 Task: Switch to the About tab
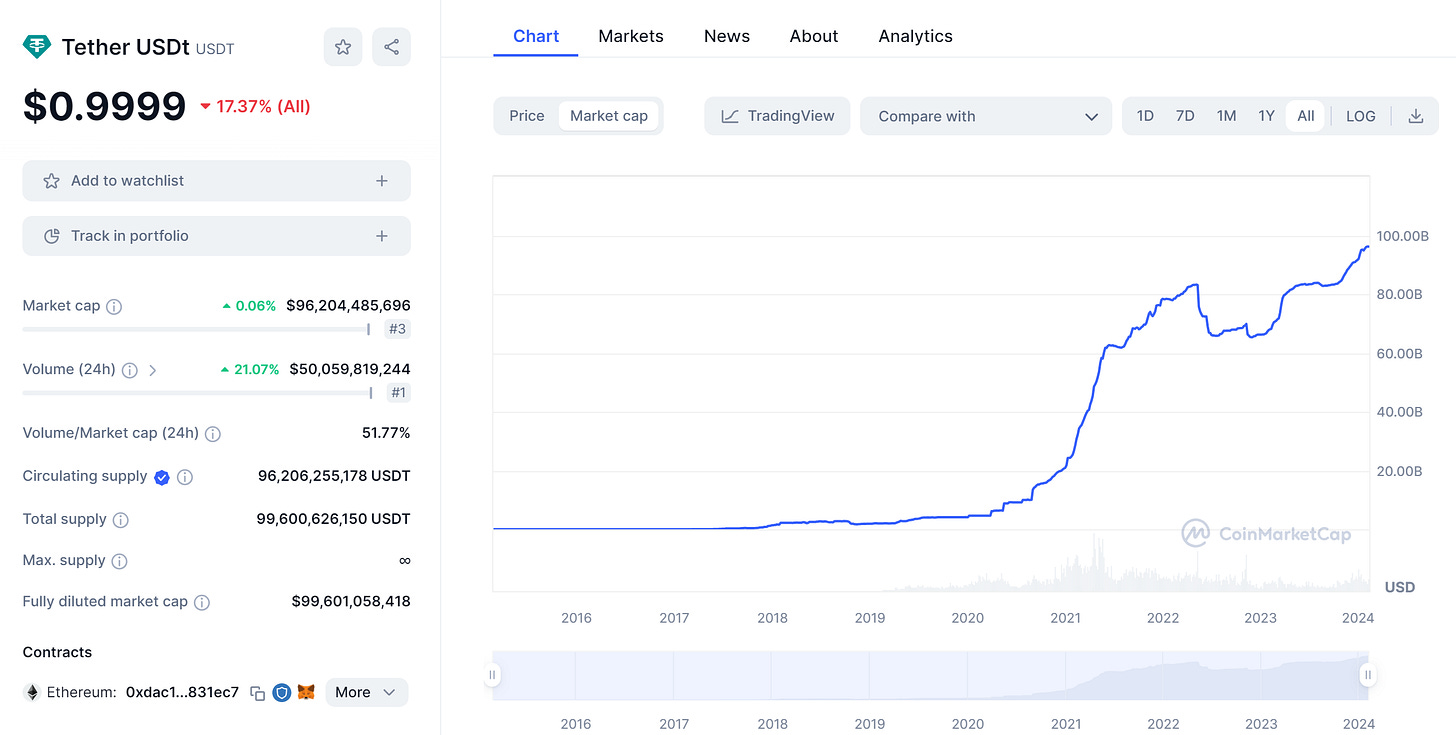tap(814, 36)
